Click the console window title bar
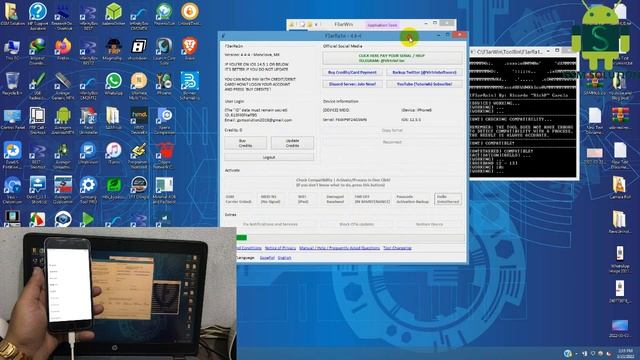640x360 pixels. 510,51
